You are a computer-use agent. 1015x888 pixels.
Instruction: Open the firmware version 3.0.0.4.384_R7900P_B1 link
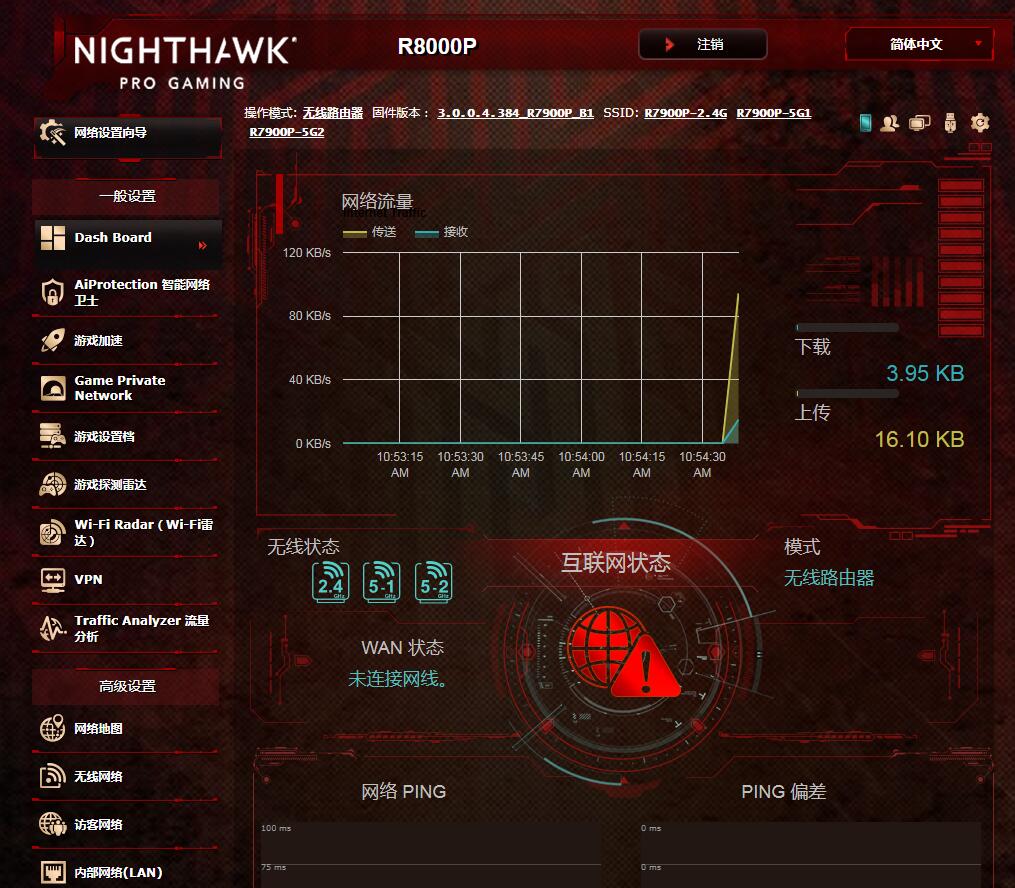point(515,113)
